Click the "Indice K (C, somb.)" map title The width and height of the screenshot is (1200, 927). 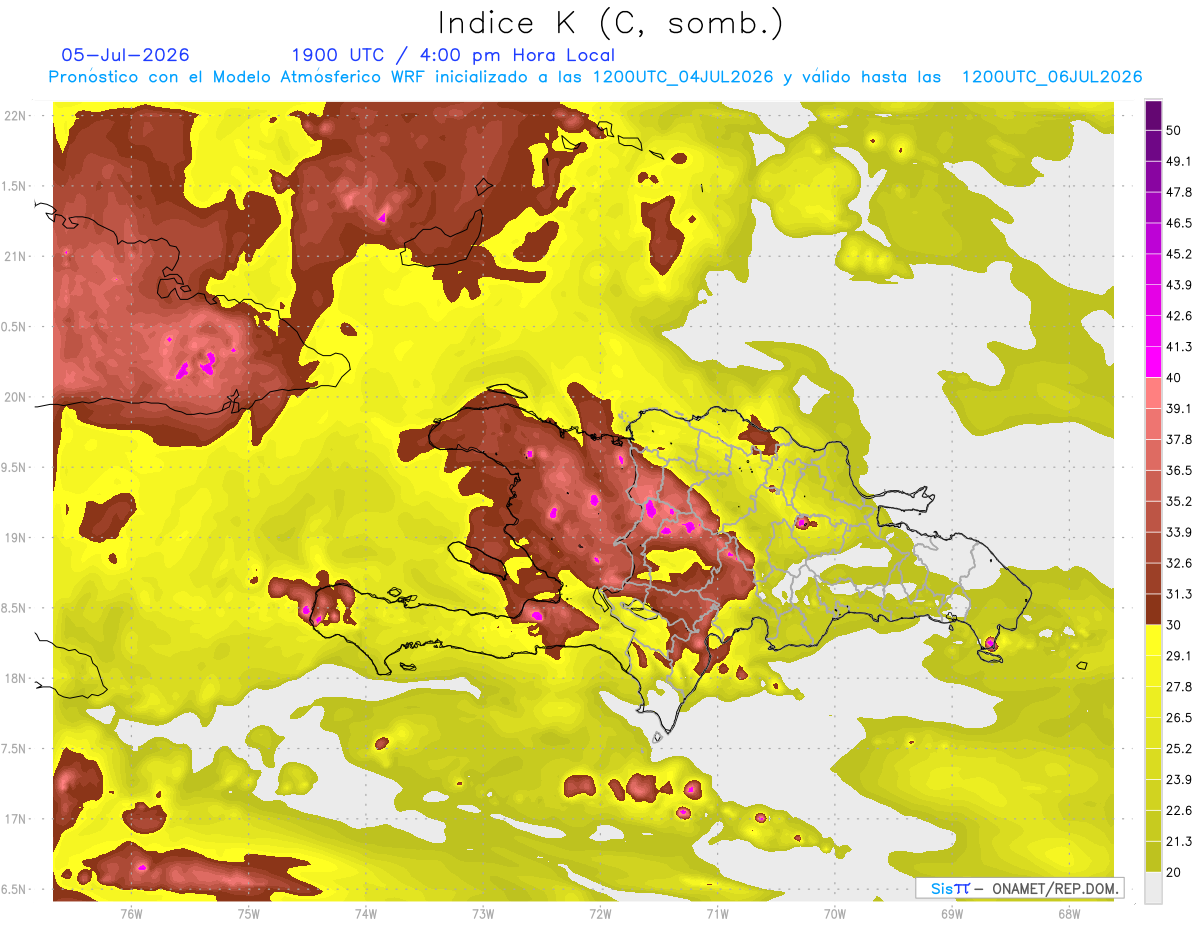(610, 23)
